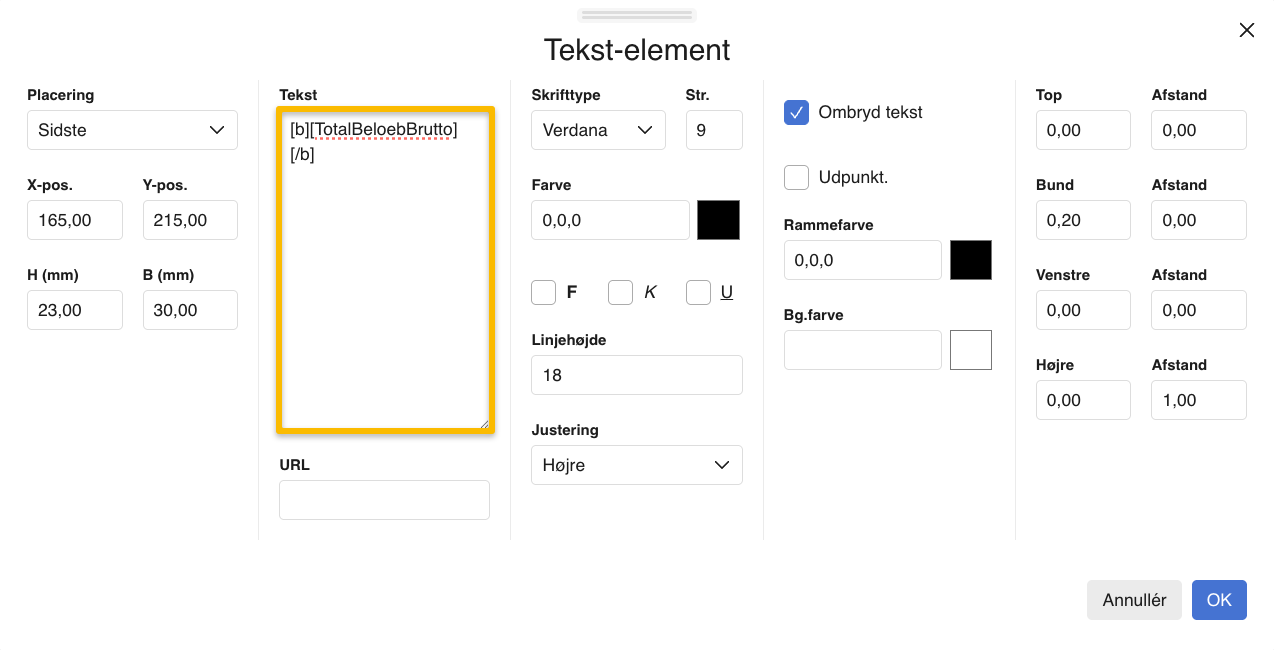
Task: Toggle the F bold checkbox
Action: 543,292
